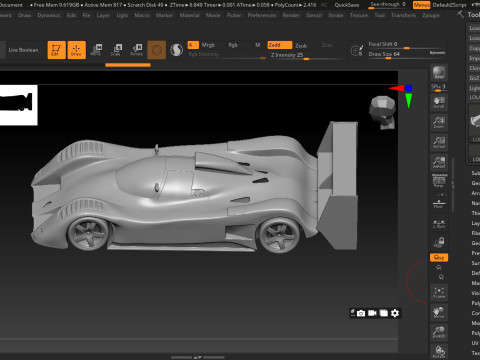Viewport: 480px width, 360px height.
Task: Open the Draw menu
Action: click(24, 15)
